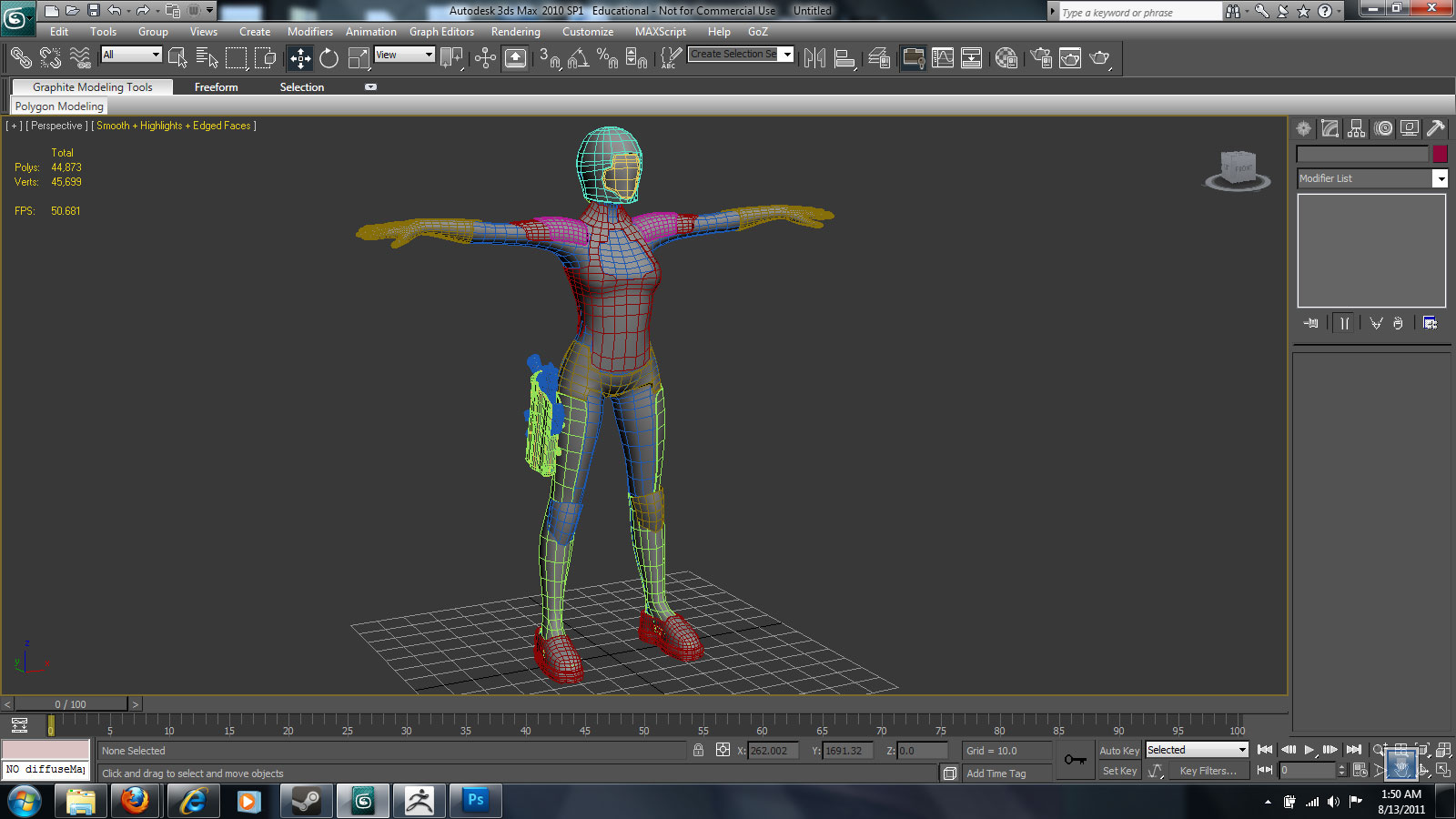Expand the Modifier List dropdown
Screen dimensions: 1456x819
pos(1441,178)
